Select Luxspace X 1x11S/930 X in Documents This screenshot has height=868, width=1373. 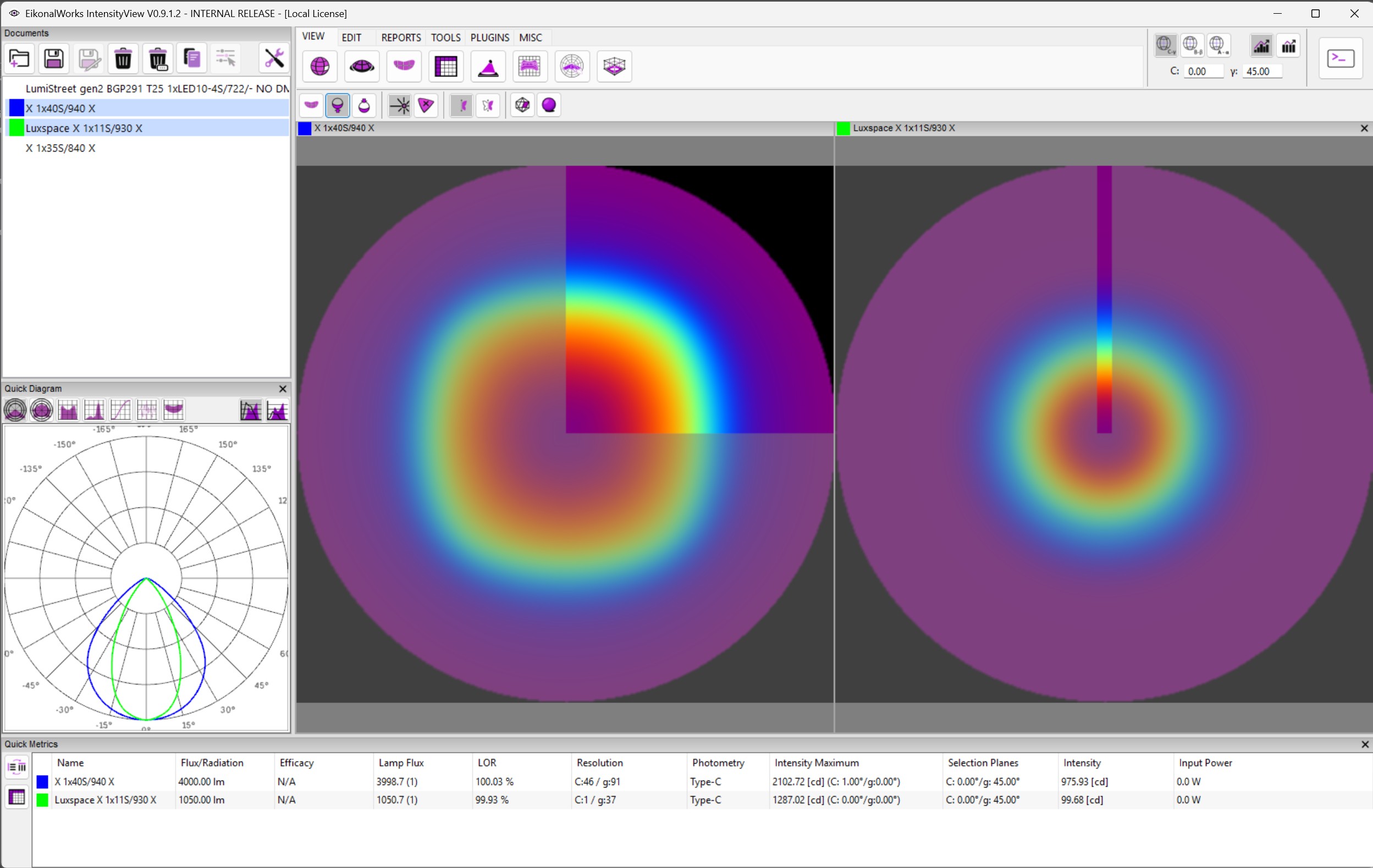[148, 128]
